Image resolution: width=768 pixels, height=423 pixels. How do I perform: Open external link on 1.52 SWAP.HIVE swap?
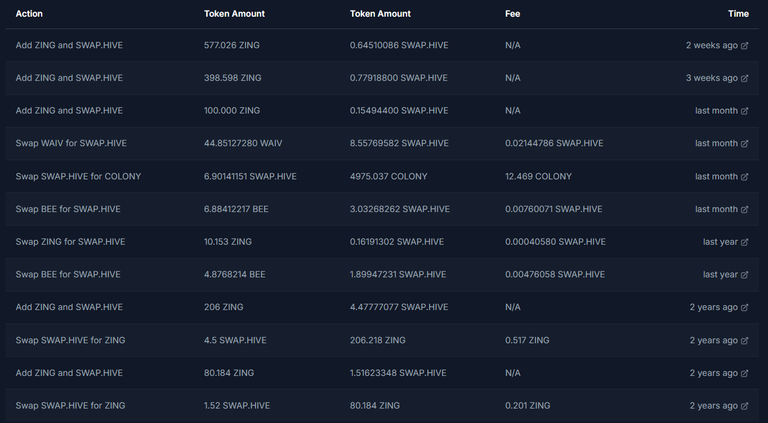(744, 406)
